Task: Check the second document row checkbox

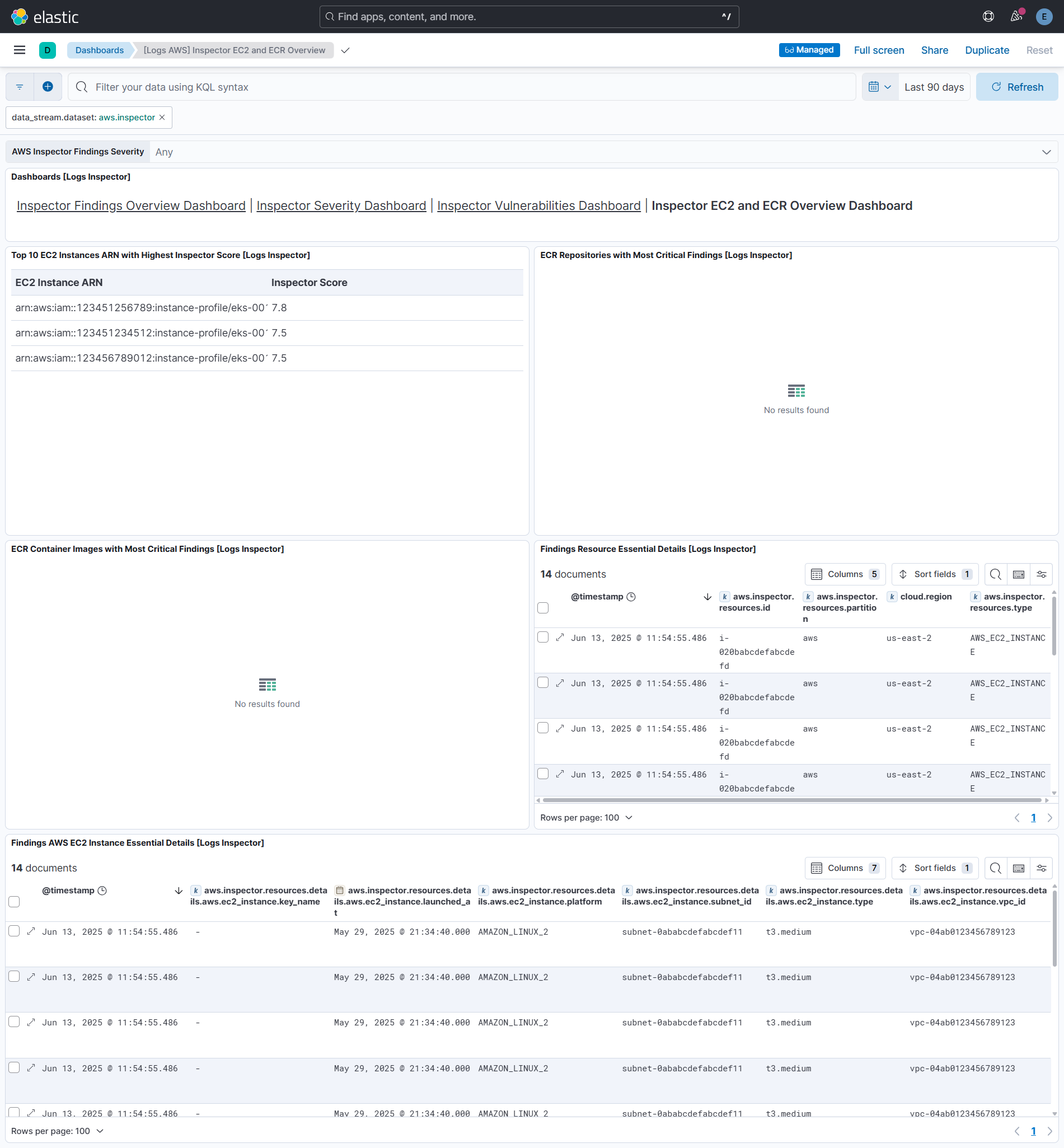Action: 542,682
